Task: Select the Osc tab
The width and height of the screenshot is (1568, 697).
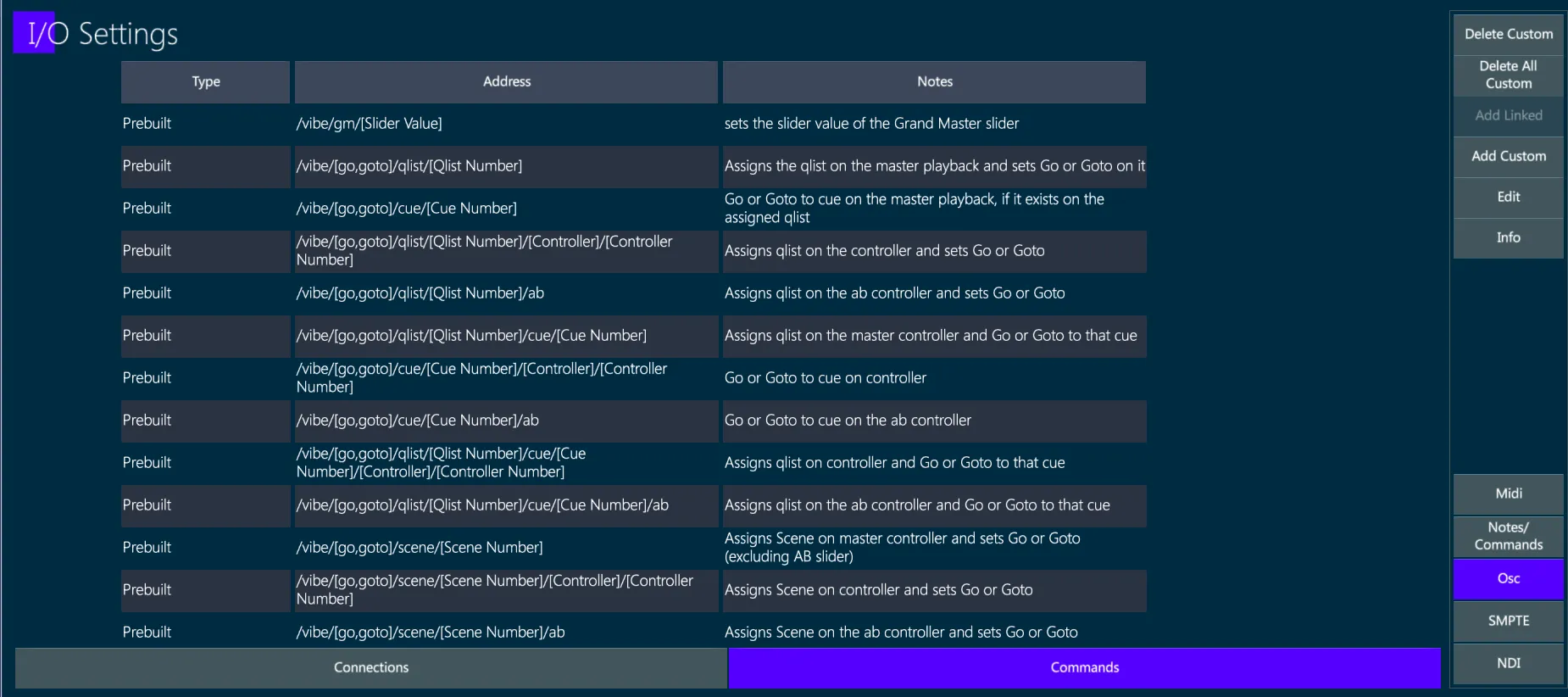Action: (x=1508, y=578)
